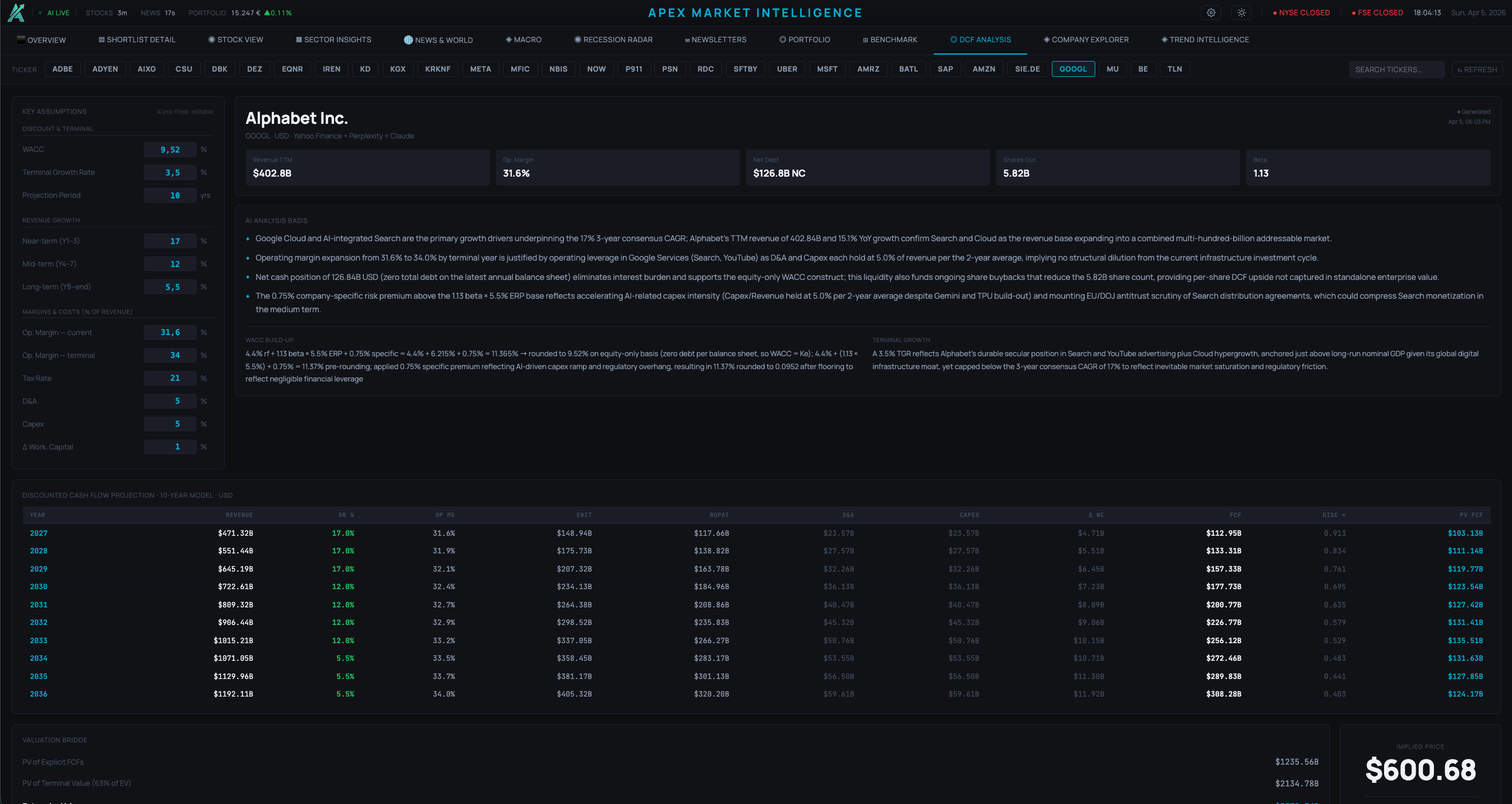Click the search tickers input field
1512x804 pixels.
[1396, 69]
